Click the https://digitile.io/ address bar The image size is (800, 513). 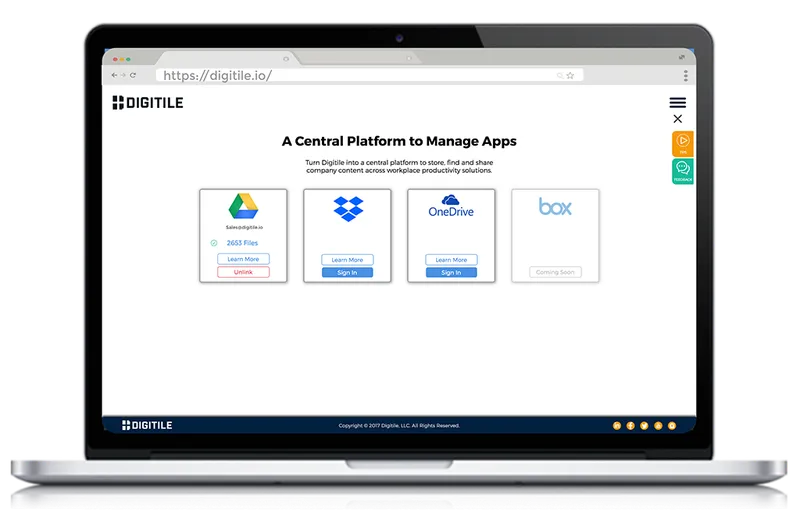pyautogui.click(x=369, y=76)
